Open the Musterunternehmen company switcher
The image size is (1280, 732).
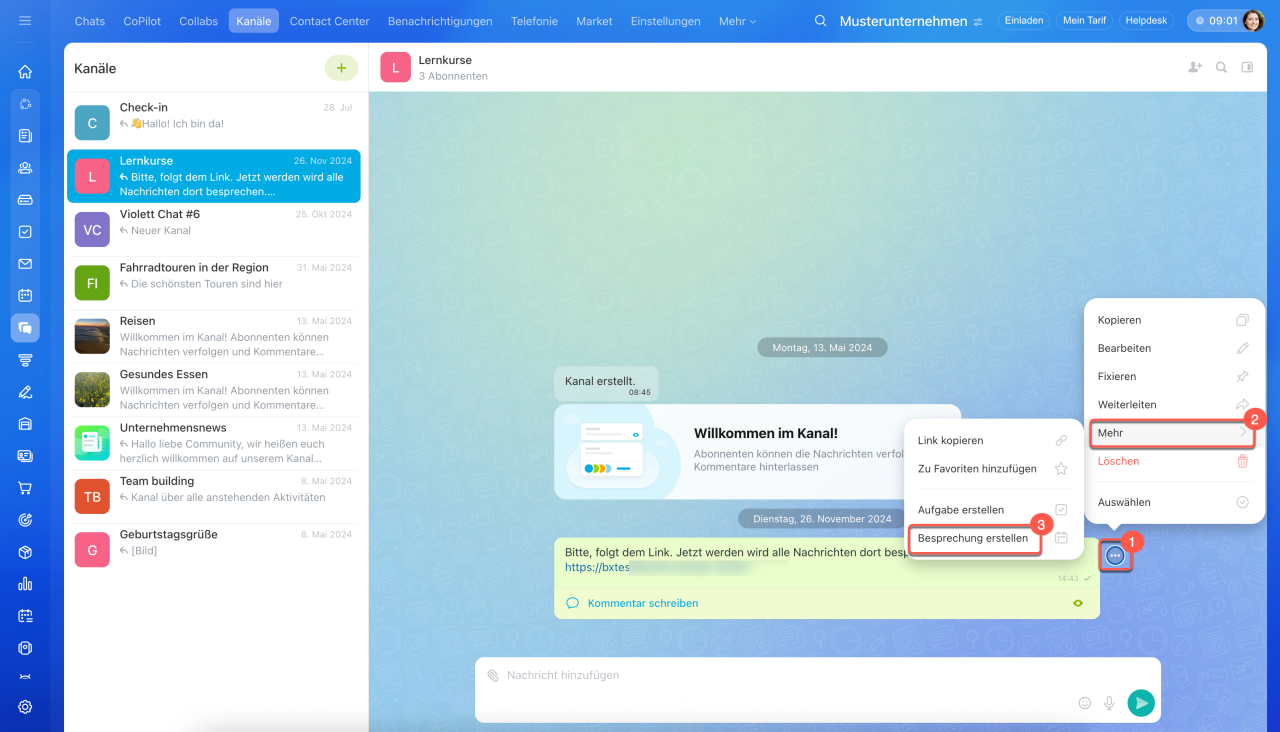[911, 21]
